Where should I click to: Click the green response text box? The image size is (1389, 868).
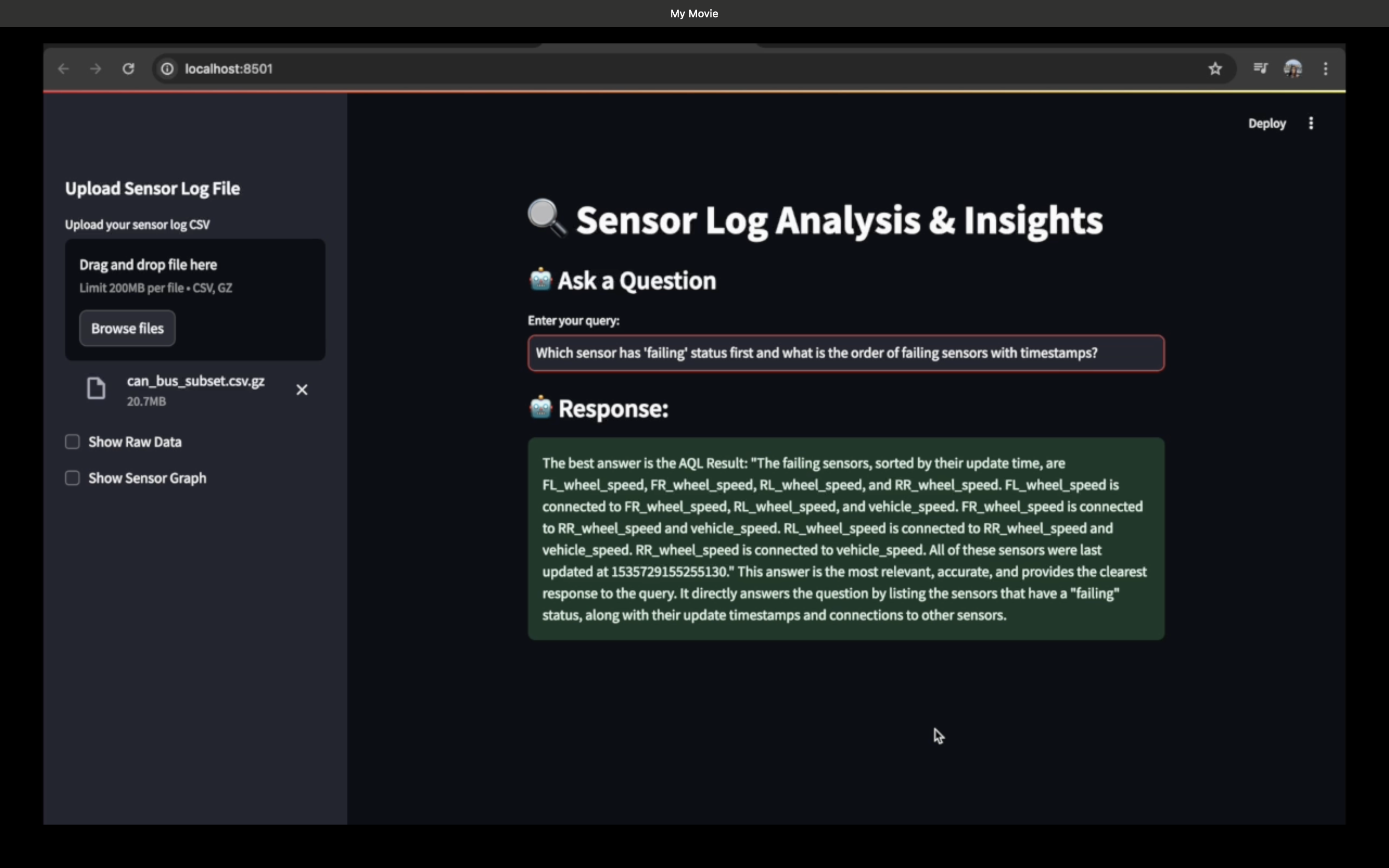pyautogui.click(x=845, y=539)
